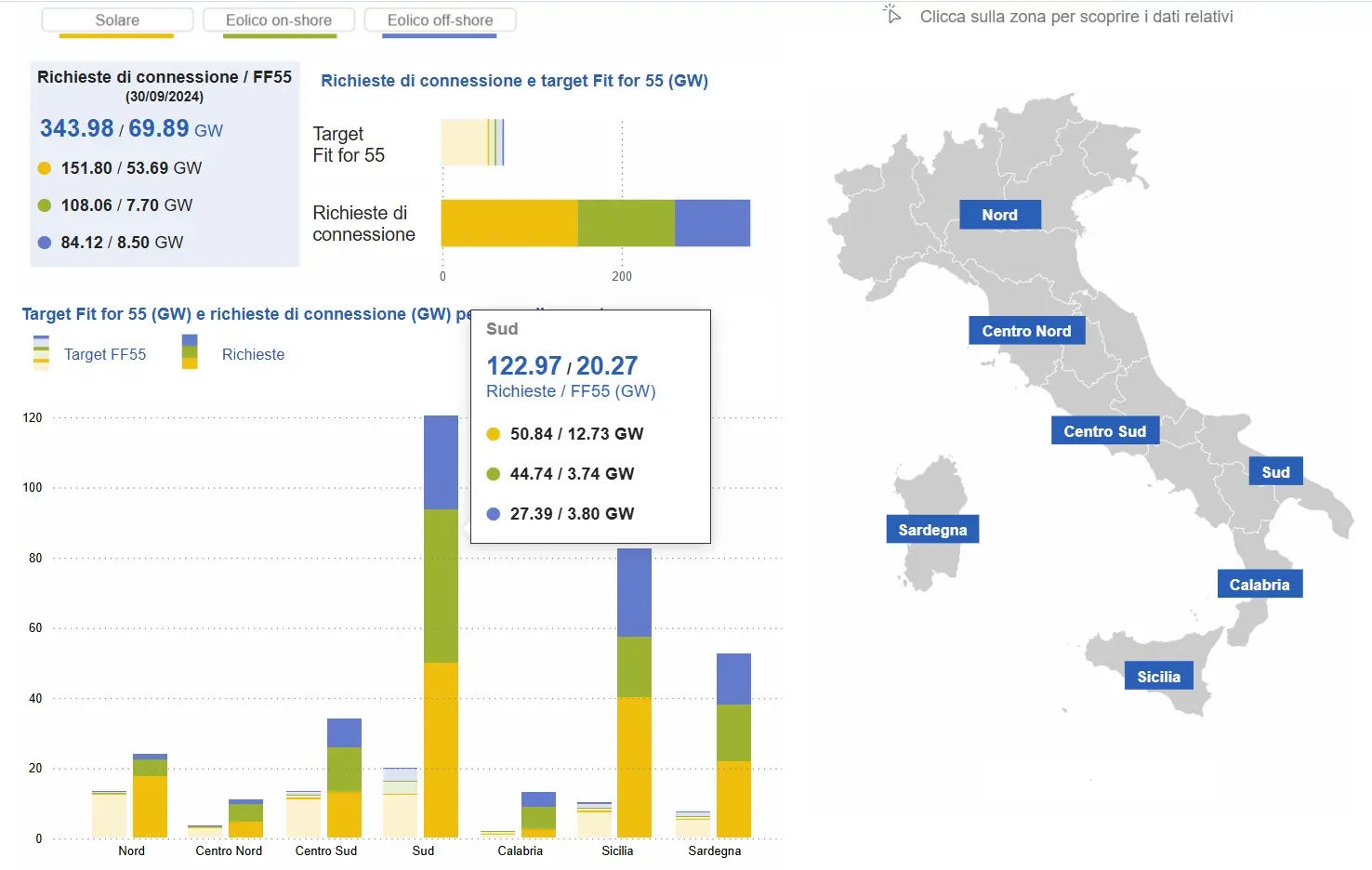Image resolution: width=1372 pixels, height=870 pixels.
Task: Click the blue dot in Sud tooltip
Action: tap(494, 514)
